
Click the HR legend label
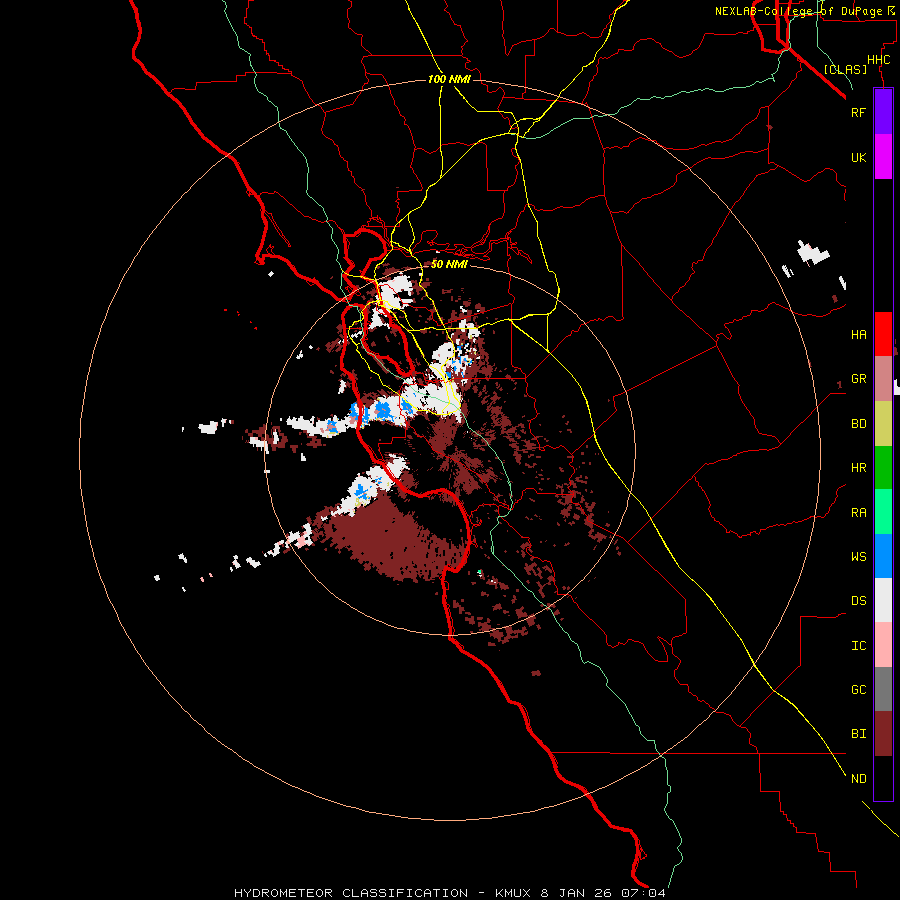(858, 468)
